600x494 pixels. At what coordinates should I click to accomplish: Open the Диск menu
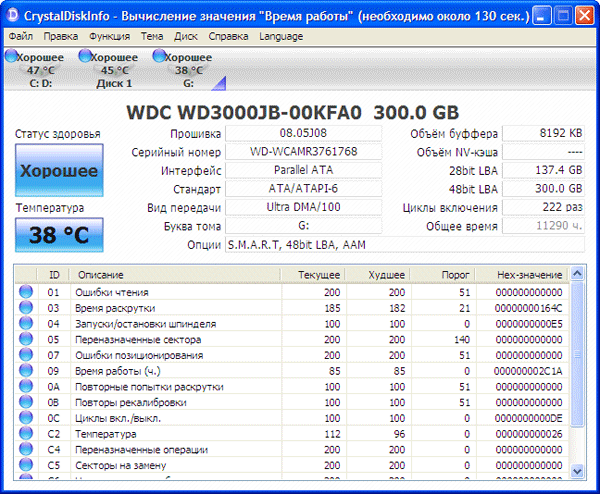coord(186,36)
